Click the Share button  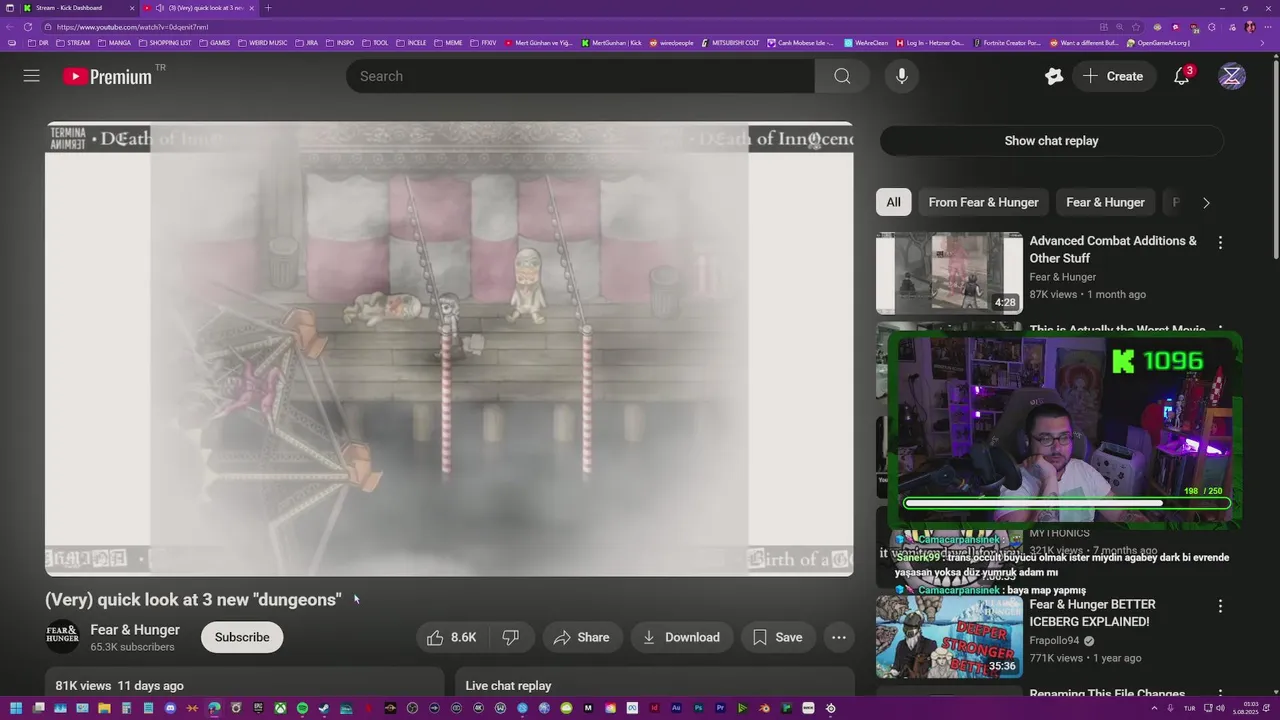click(582, 637)
